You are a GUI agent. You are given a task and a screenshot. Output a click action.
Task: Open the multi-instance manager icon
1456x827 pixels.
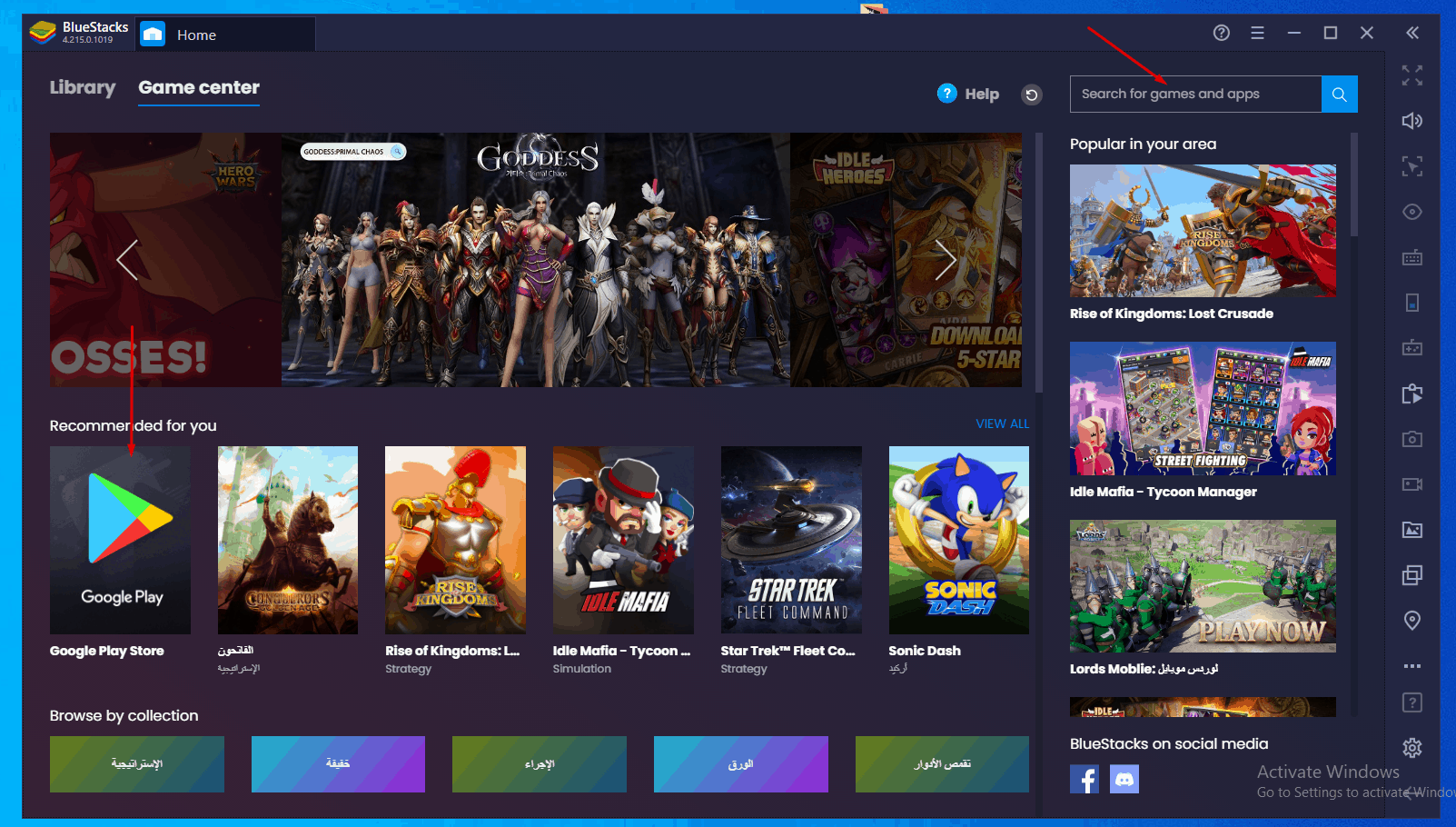tap(1411, 575)
